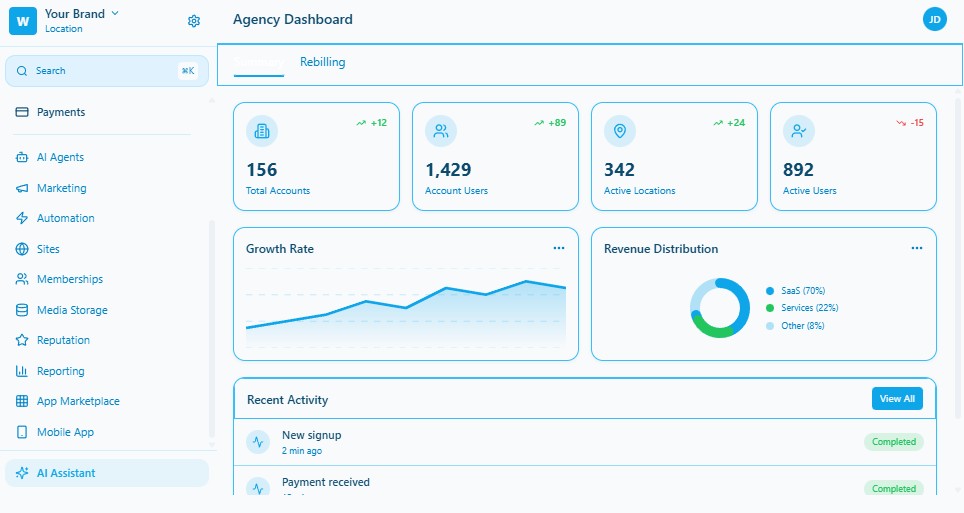Click the +89 trend indicator
964x513 pixels.
coord(550,123)
